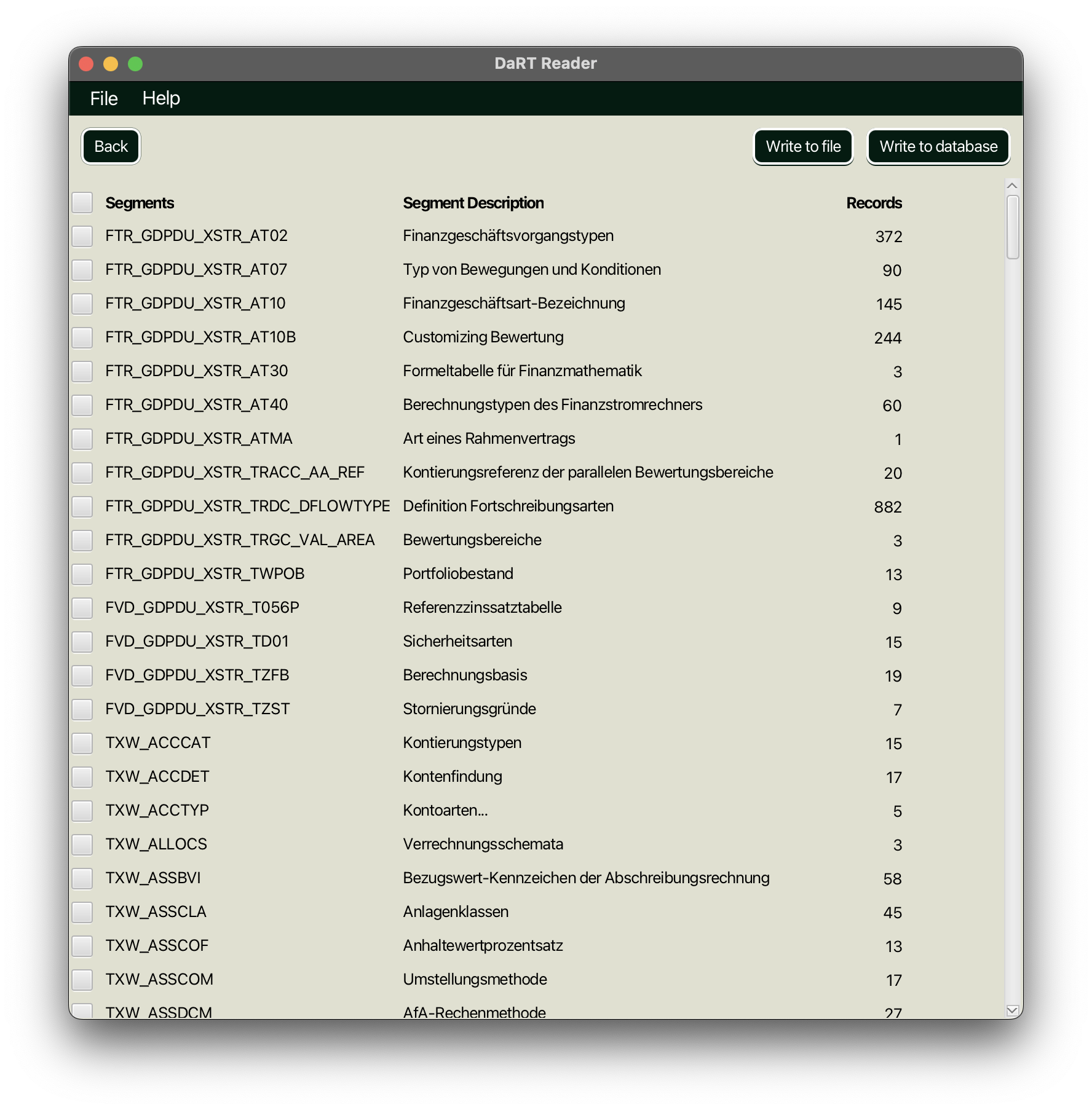Check the FTR_GDPDU_XSTR_AT07 segment row
Viewport: 1092px width, 1110px height.
82,269
